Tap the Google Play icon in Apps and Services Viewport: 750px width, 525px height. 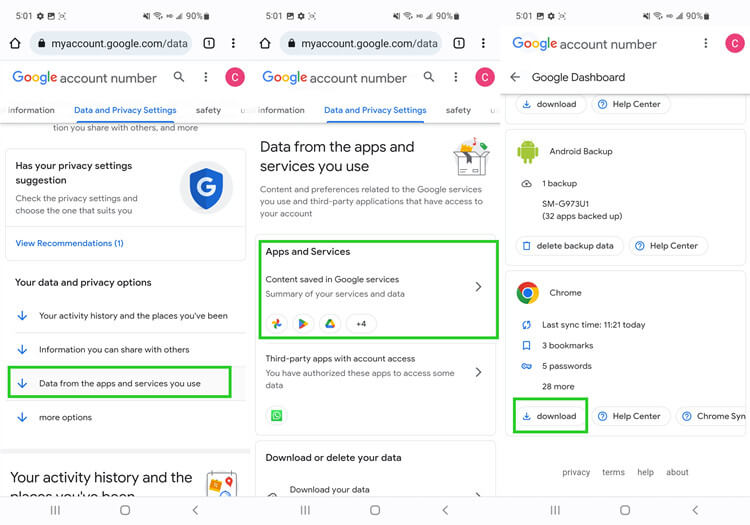point(303,324)
